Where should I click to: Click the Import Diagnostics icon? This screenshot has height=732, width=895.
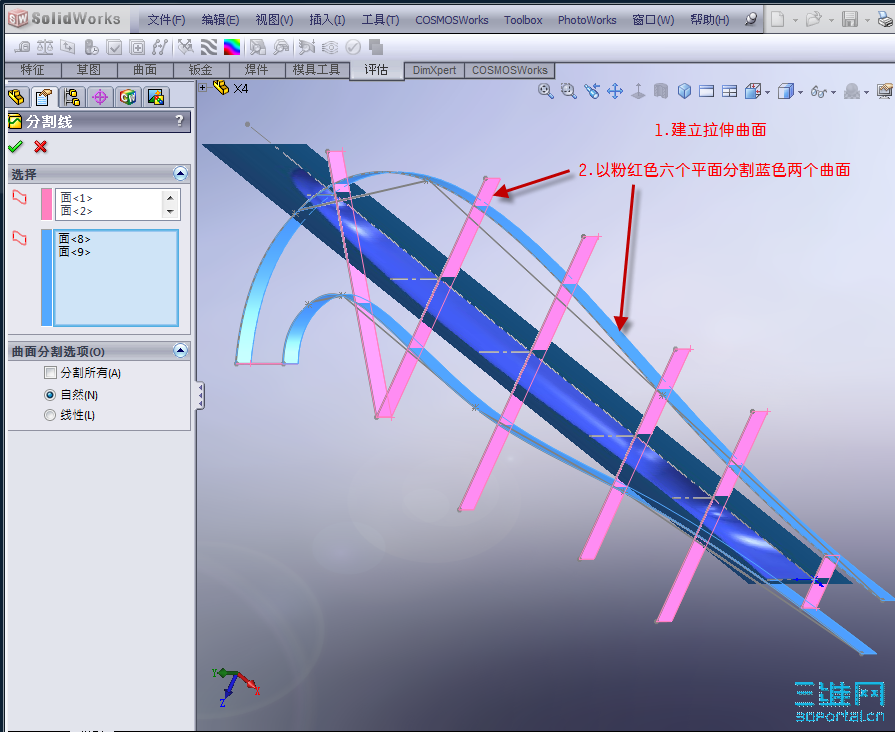(137, 47)
